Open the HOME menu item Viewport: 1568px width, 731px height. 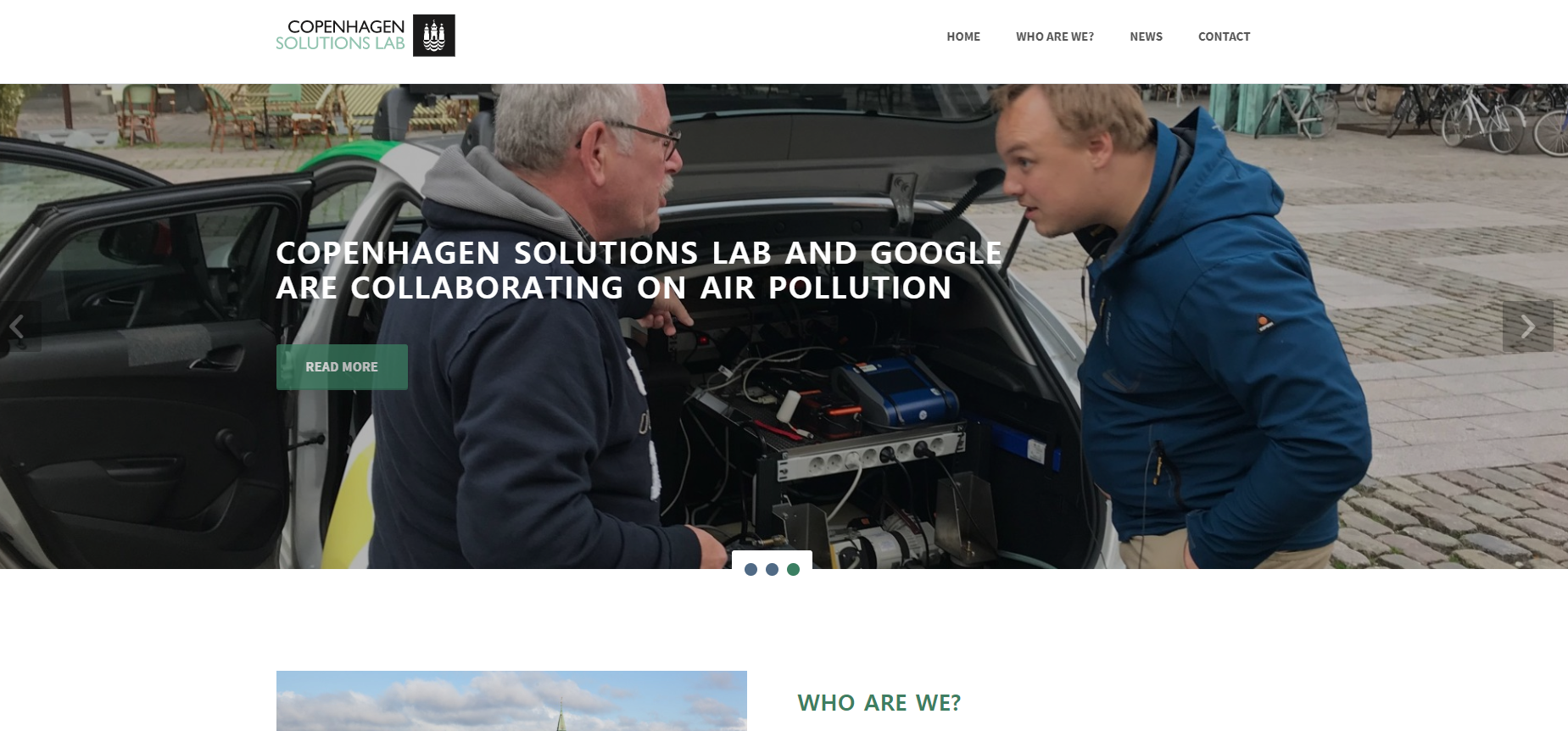963,36
